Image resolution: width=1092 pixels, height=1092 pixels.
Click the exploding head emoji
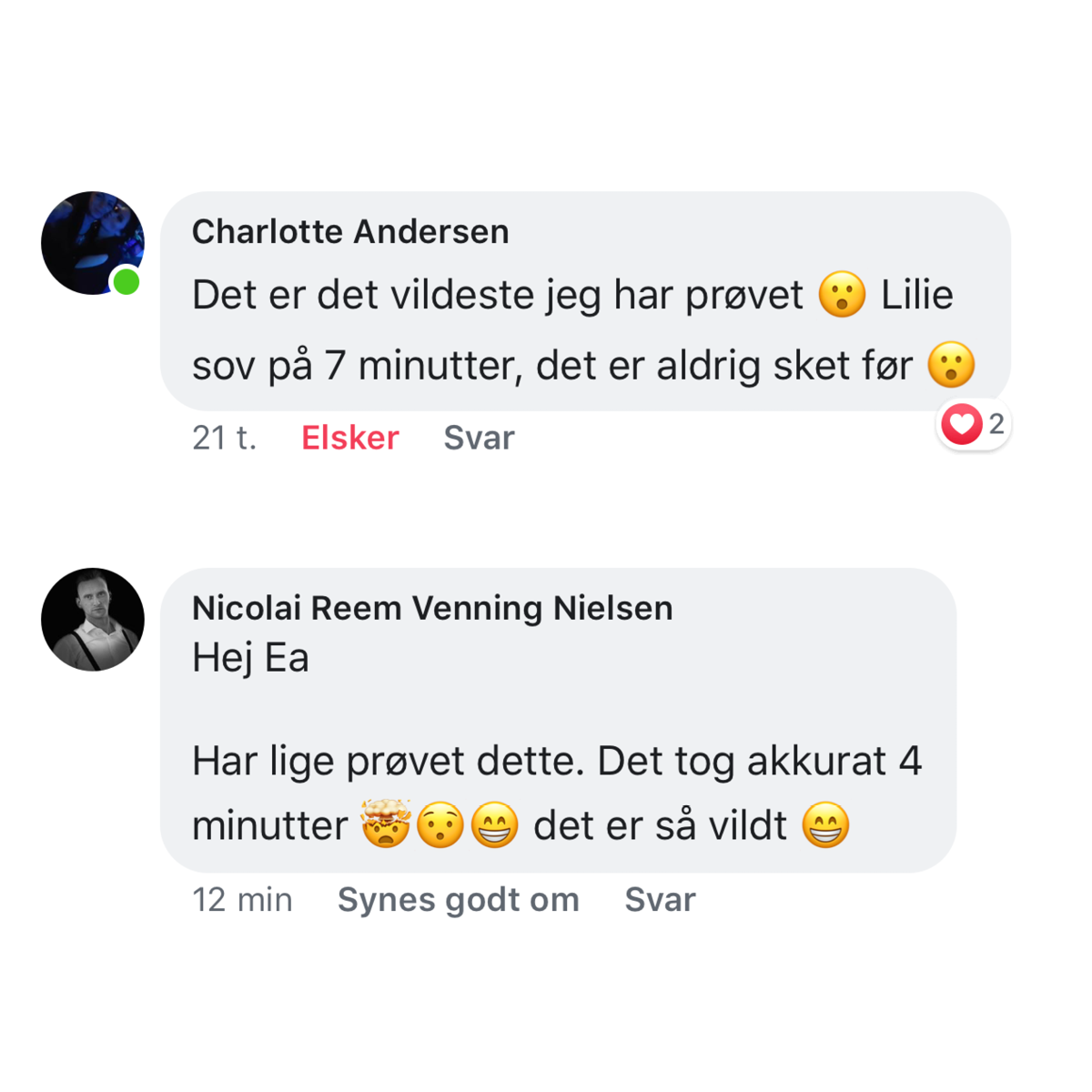[386, 824]
